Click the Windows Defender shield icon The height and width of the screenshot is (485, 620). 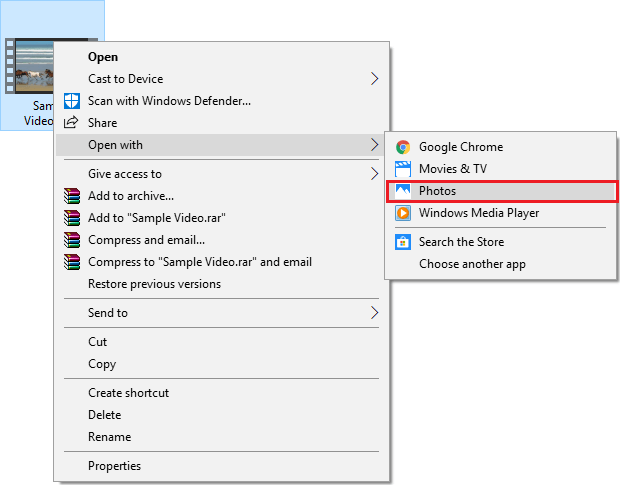pos(72,101)
